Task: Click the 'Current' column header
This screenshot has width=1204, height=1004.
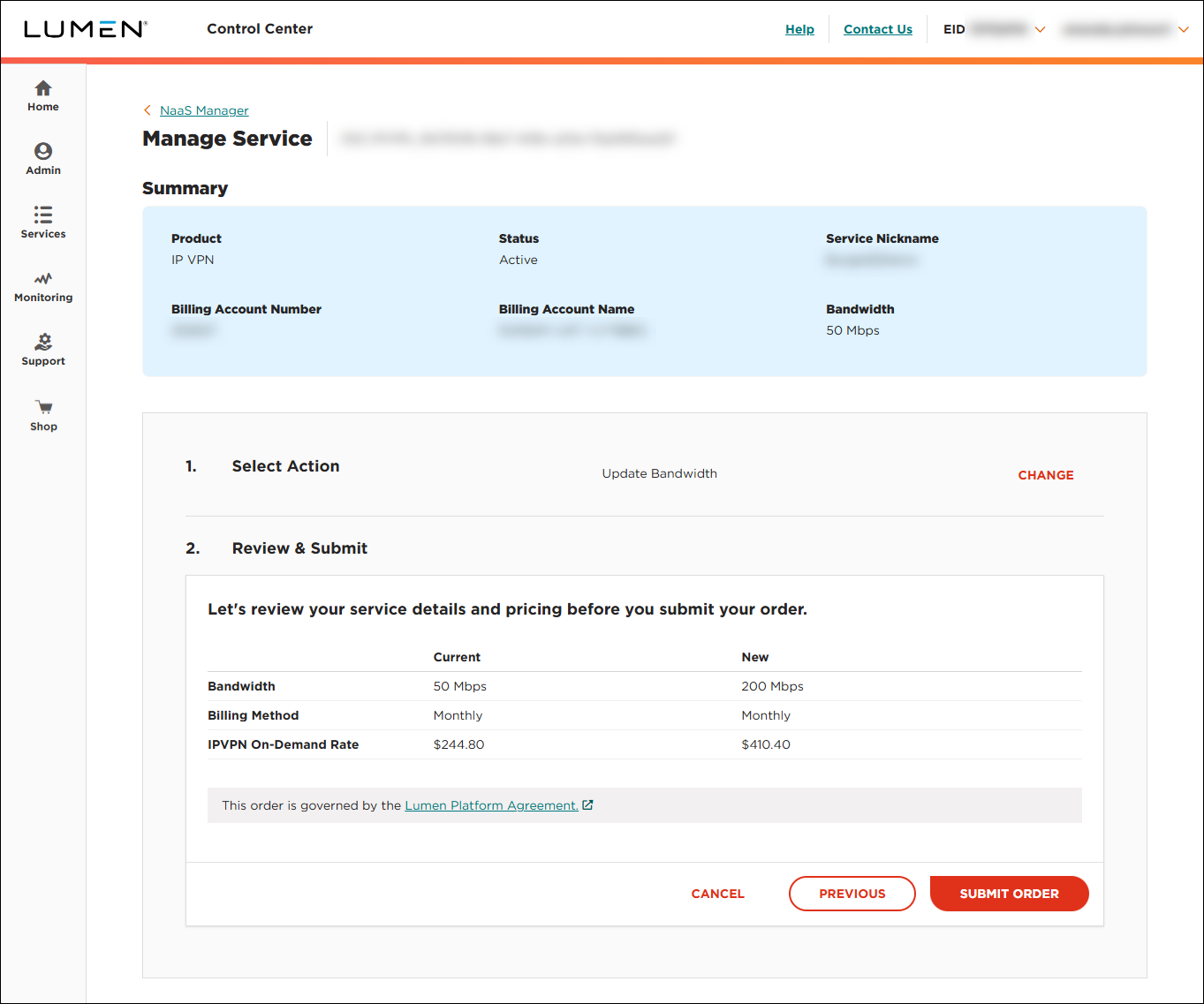Action: (x=457, y=657)
